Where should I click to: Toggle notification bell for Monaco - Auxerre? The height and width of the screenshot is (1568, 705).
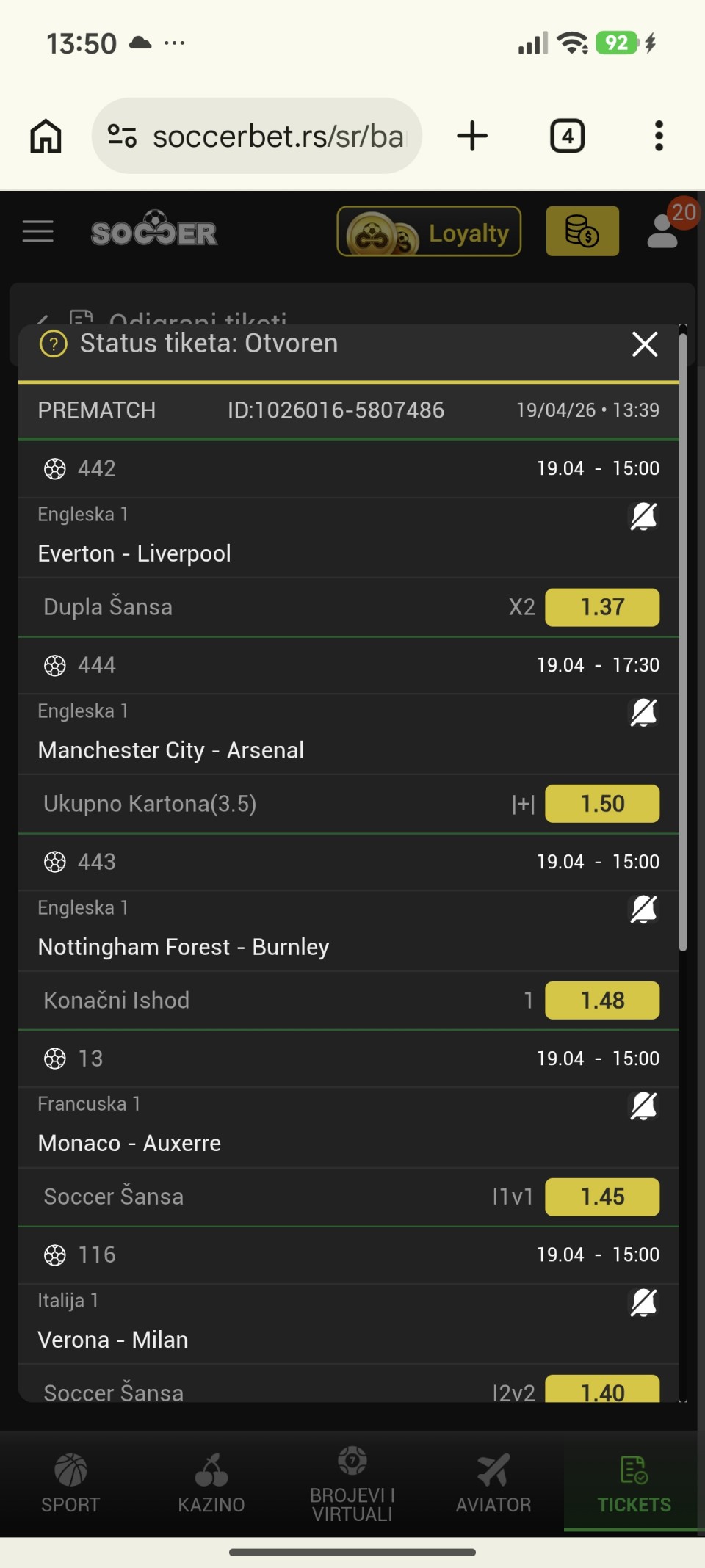click(643, 1106)
